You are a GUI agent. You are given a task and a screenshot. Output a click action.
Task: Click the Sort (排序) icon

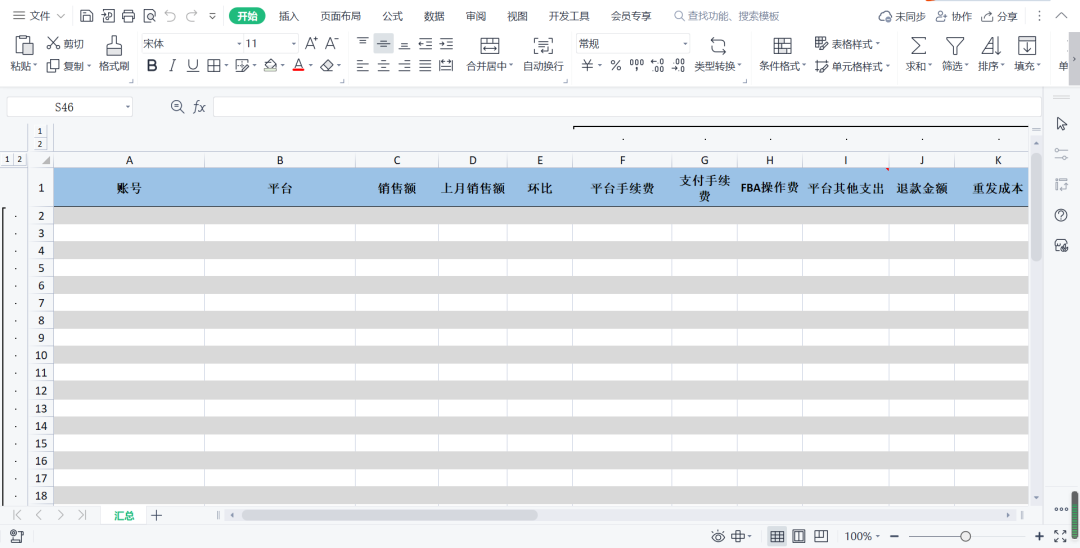990,46
